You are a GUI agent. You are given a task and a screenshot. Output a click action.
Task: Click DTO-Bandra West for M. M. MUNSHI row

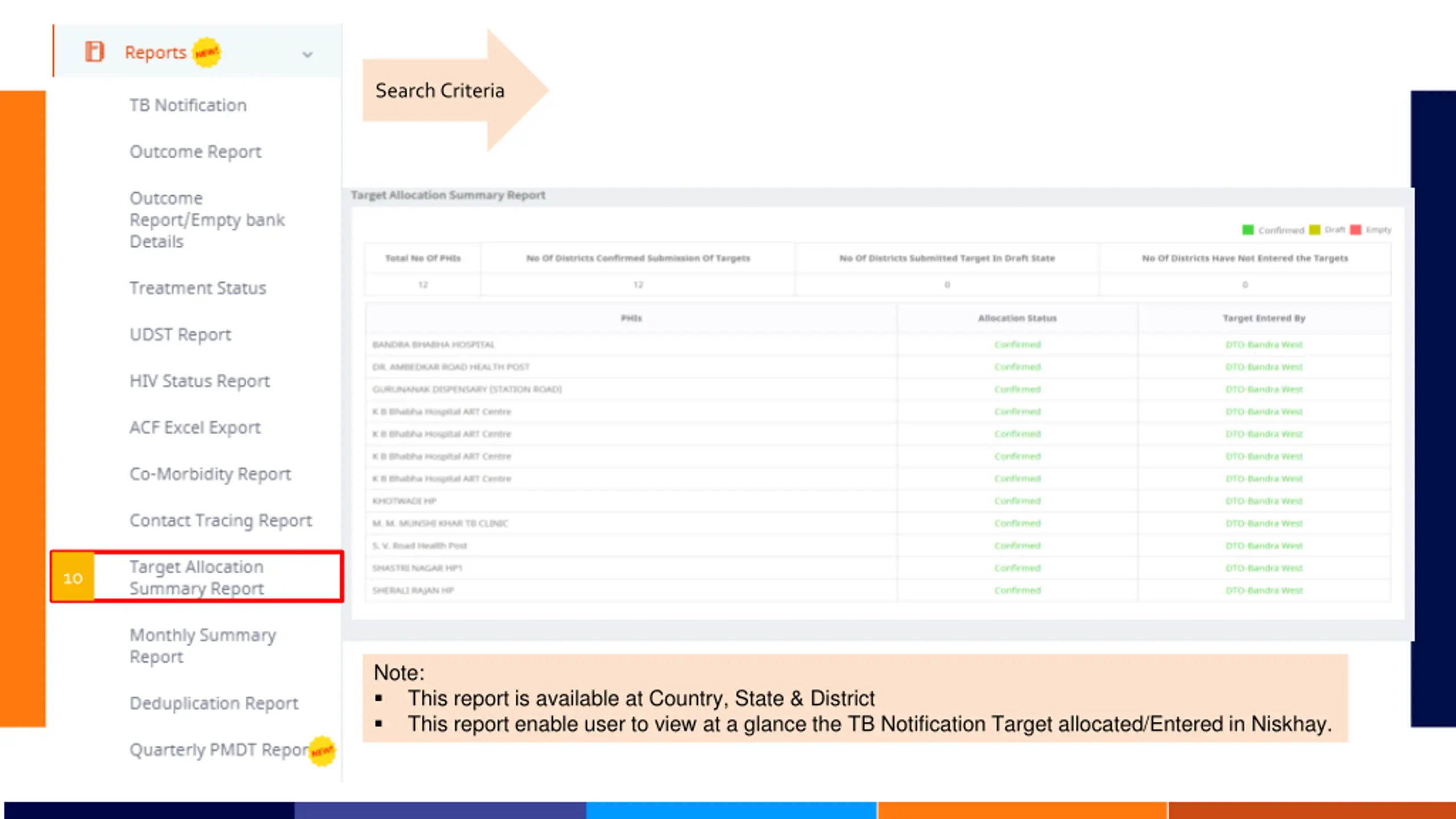click(x=1264, y=523)
